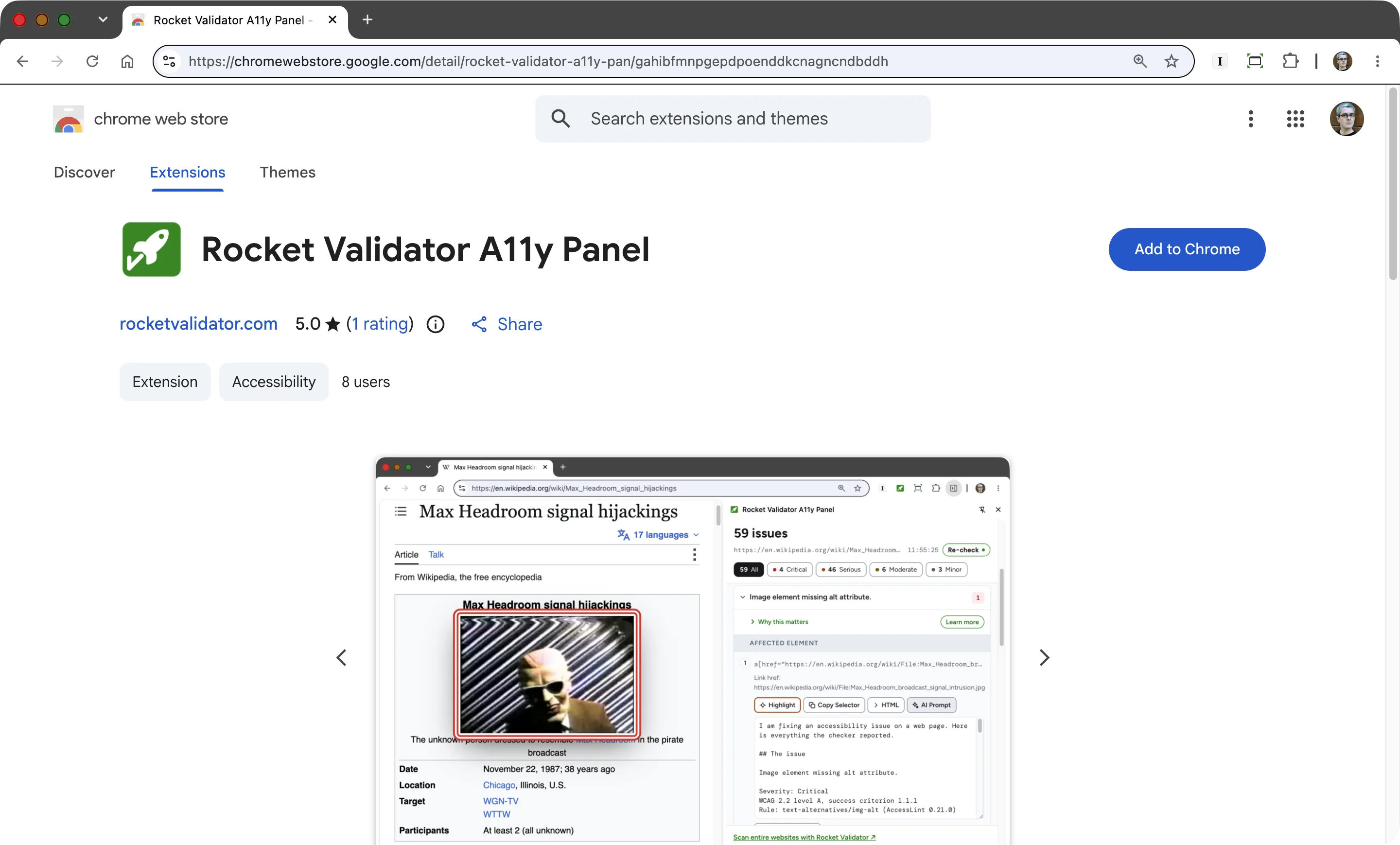This screenshot has width=1400, height=845.
Task: Click the I-beam extension icon in toolbar
Action: point(1219,61)
